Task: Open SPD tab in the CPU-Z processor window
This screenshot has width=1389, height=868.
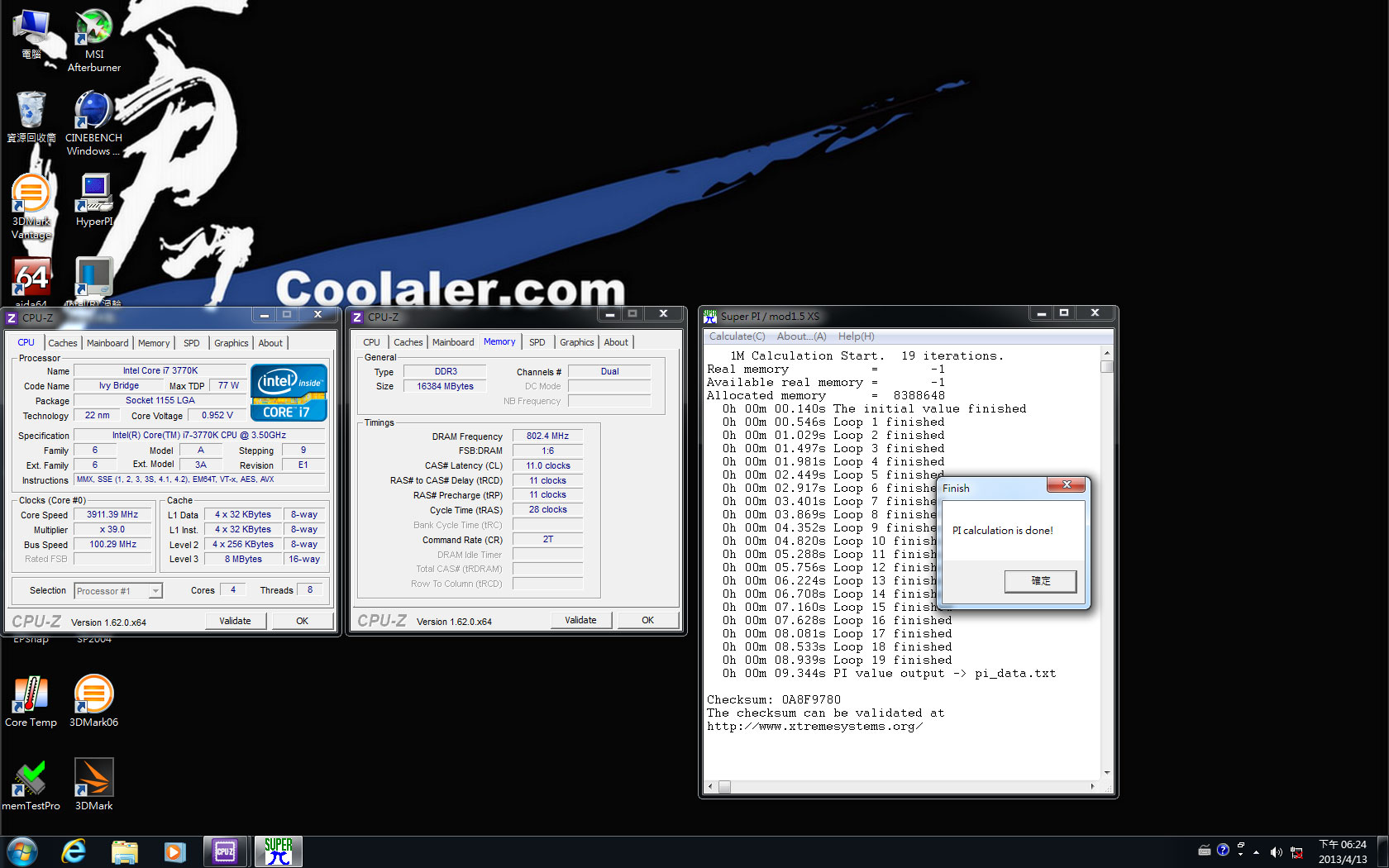Action: [192, 343]
